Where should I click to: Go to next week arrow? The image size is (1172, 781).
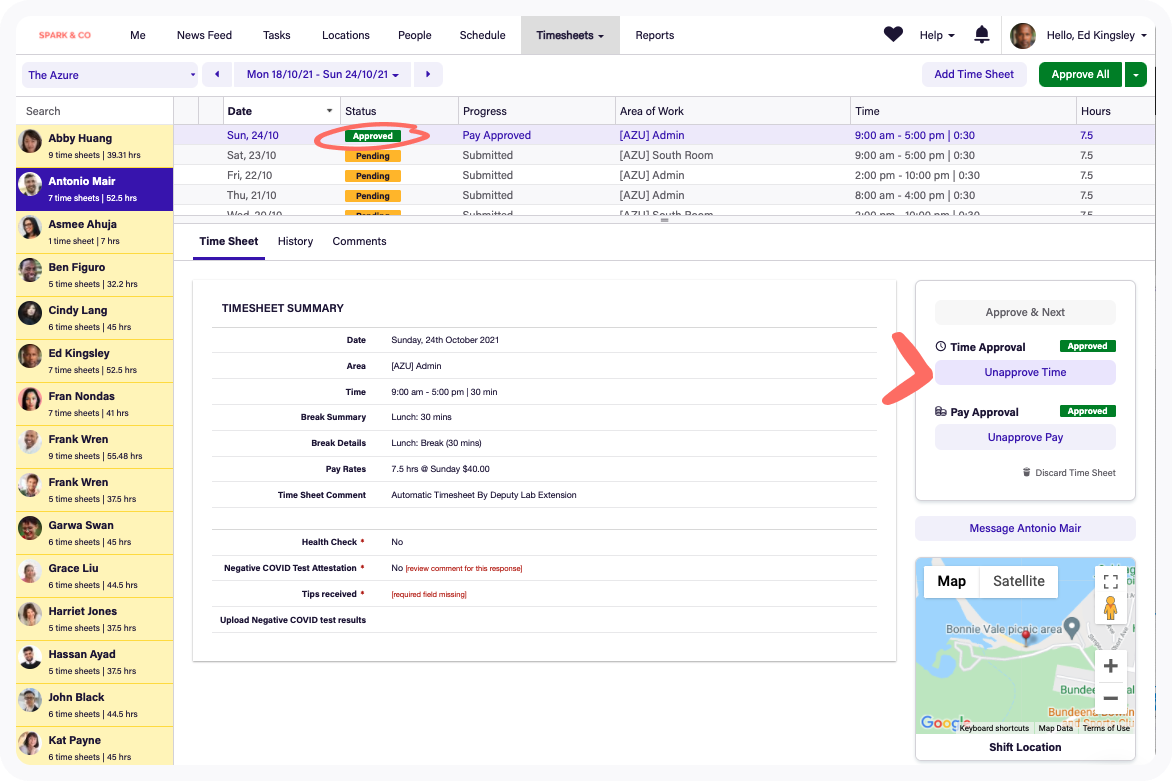428,74
